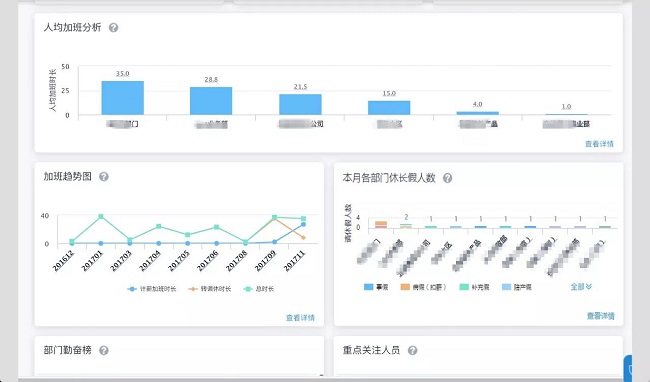Toggle 转调休时长 legend series
Screen dimensions: 650x382
click(209, 289)
